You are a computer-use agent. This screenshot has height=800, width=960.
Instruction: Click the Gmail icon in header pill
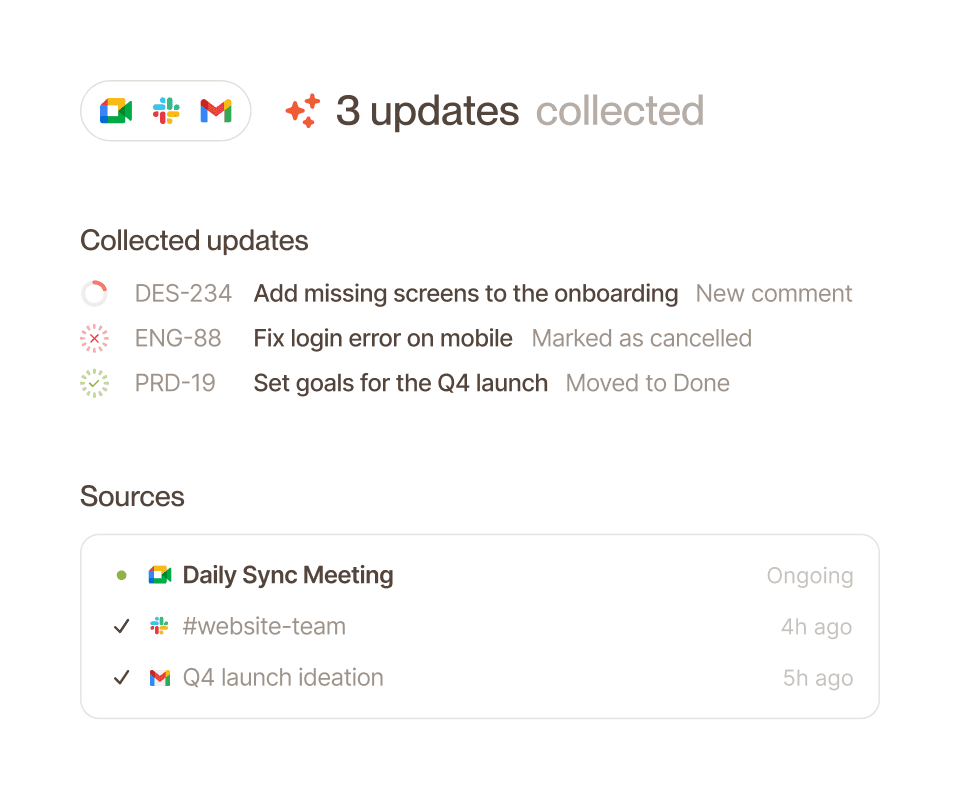point(216,111)
